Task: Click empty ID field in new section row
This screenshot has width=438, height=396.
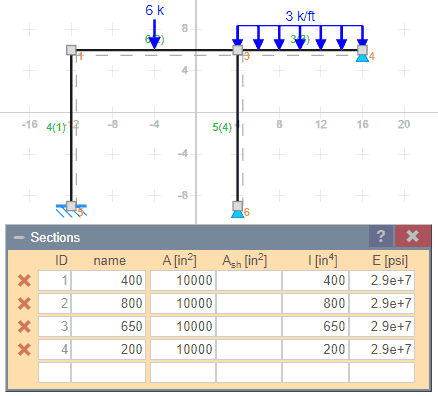Action: (54, 372)
